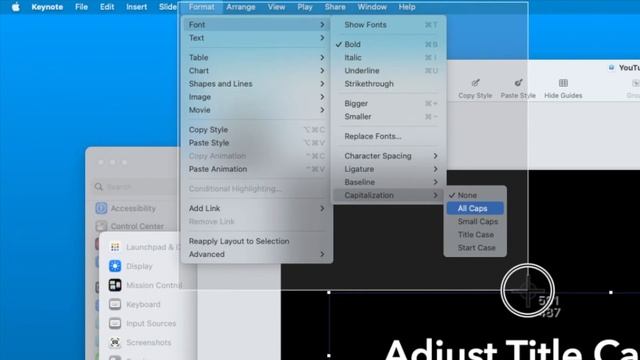This screenshot has height=360, width=640.
Task: Toggle Italic in the Font submenu
Action: (x=388, y=58)
